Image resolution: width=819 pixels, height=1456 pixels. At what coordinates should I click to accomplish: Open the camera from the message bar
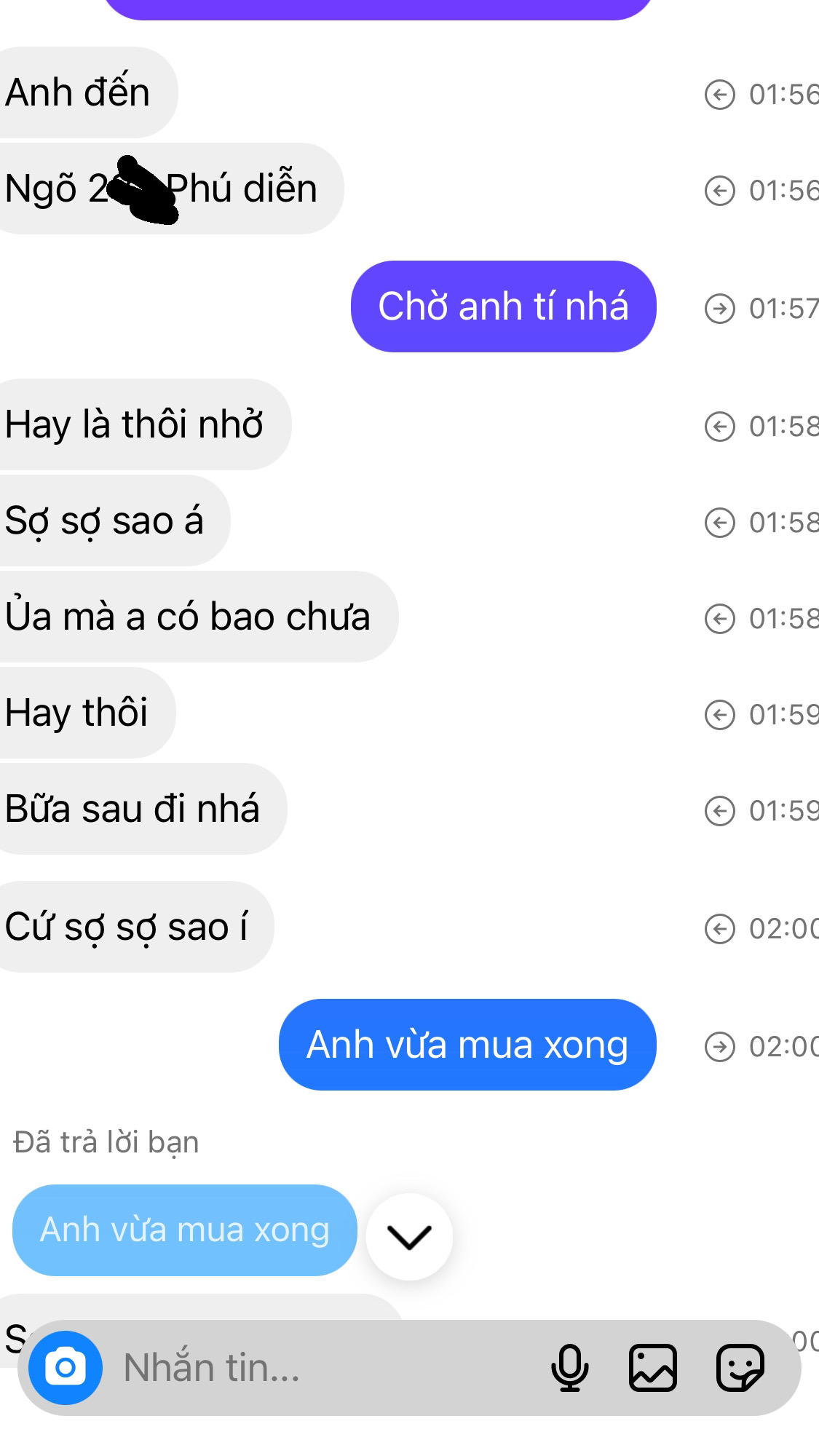66,1368
